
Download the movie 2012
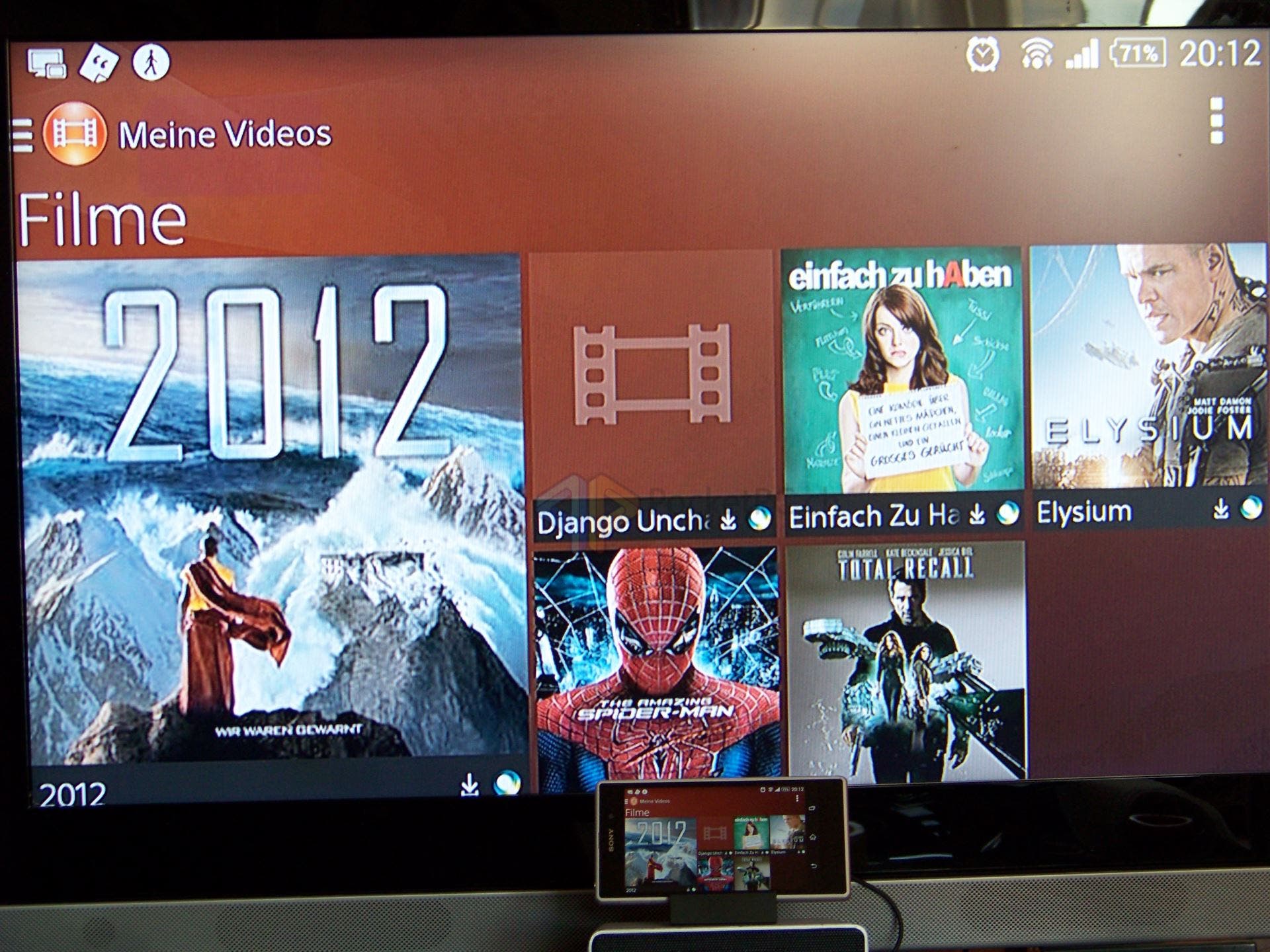(470, 785)
